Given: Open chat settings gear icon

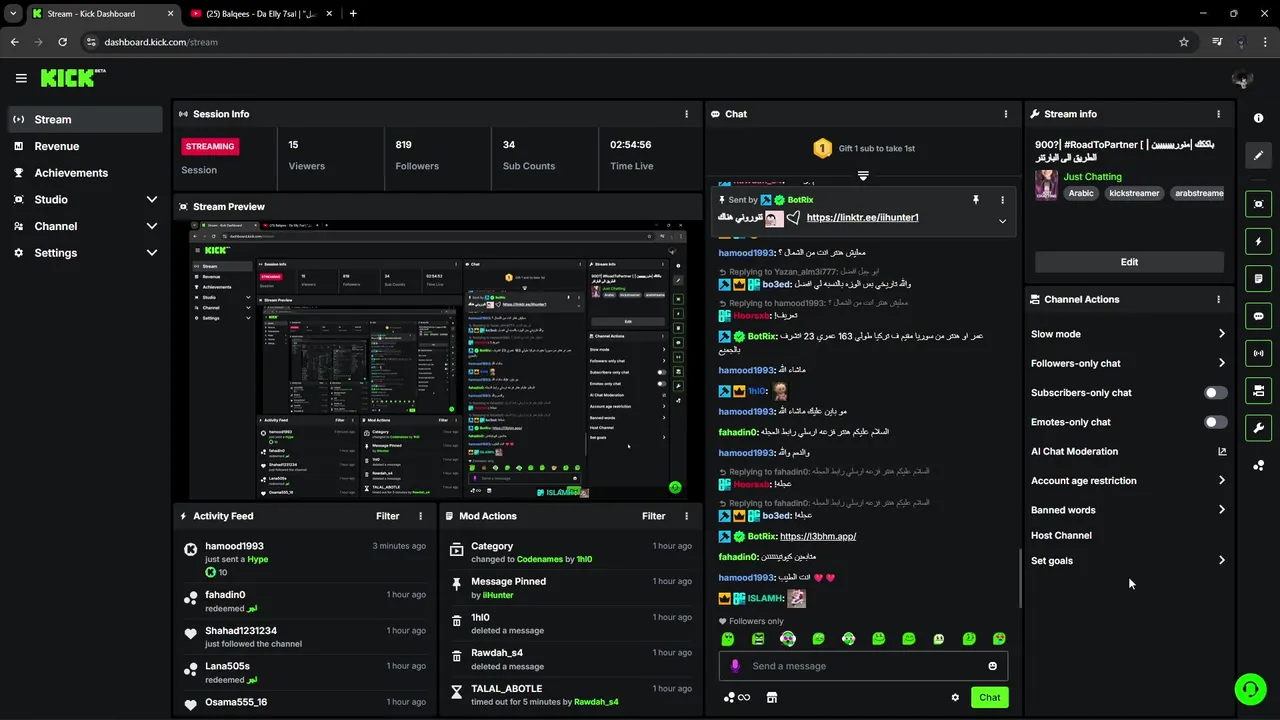Looking at the screenshot, I should coord(955,697).
